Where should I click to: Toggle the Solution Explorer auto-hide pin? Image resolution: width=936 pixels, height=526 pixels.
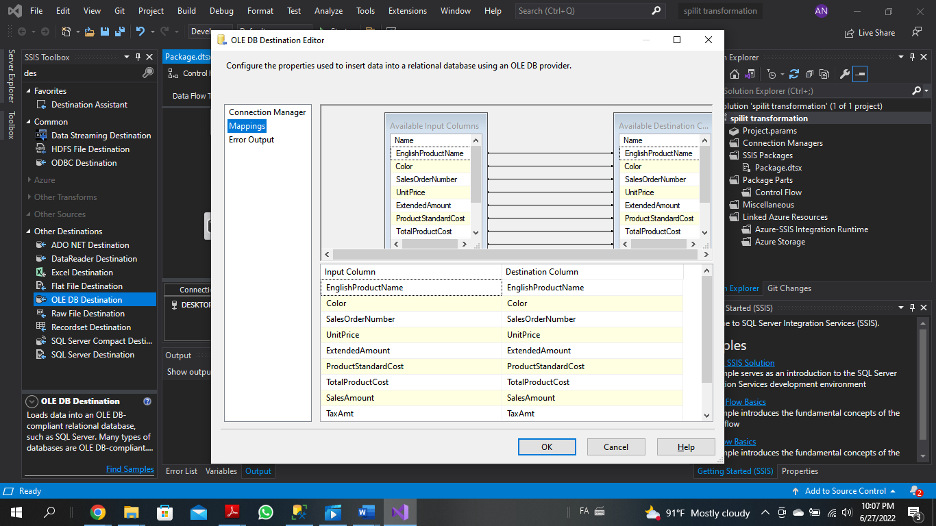[x=913, y=57]
